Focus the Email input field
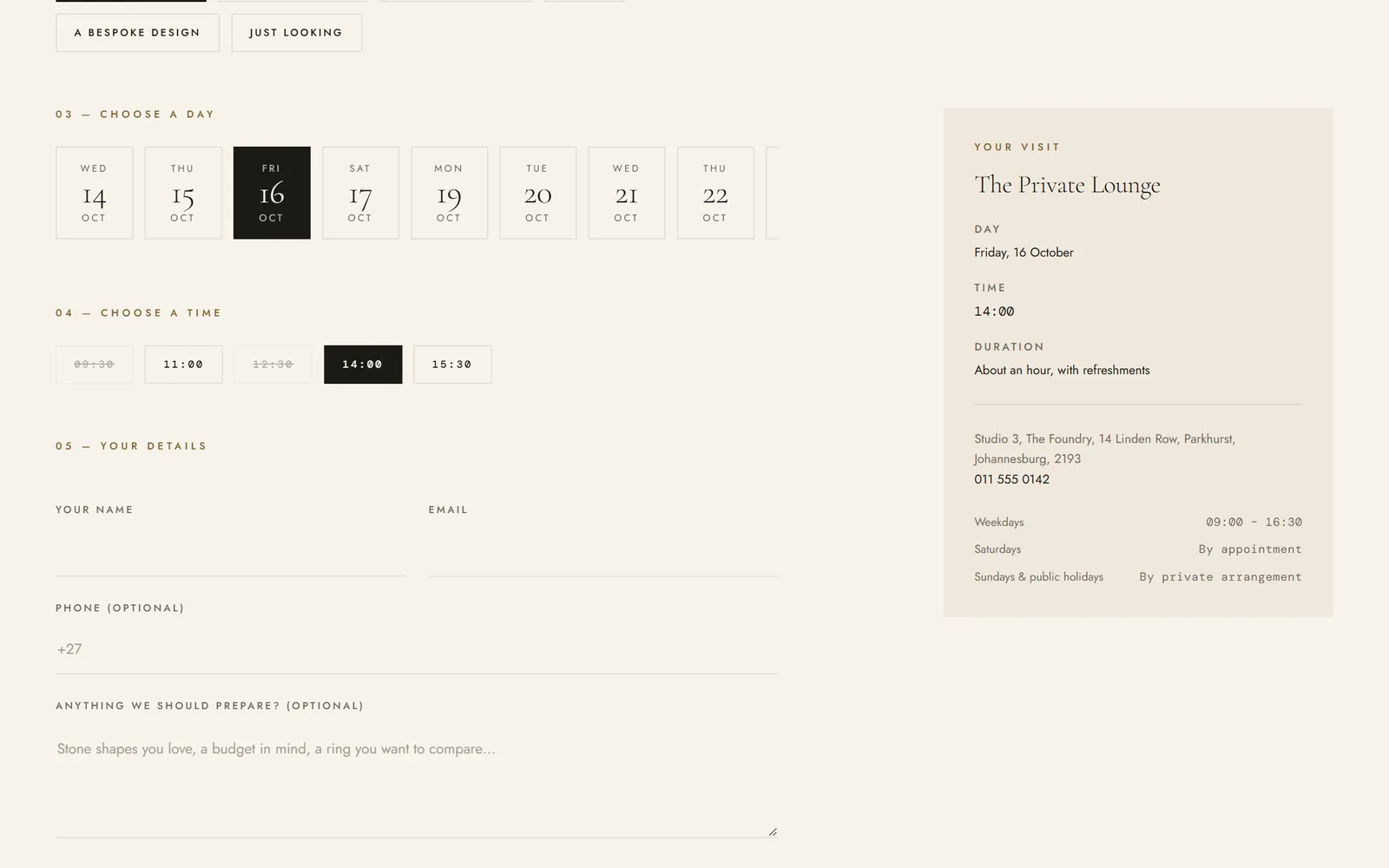Viewport: 1389px width, 868px height. coord(602,551)
